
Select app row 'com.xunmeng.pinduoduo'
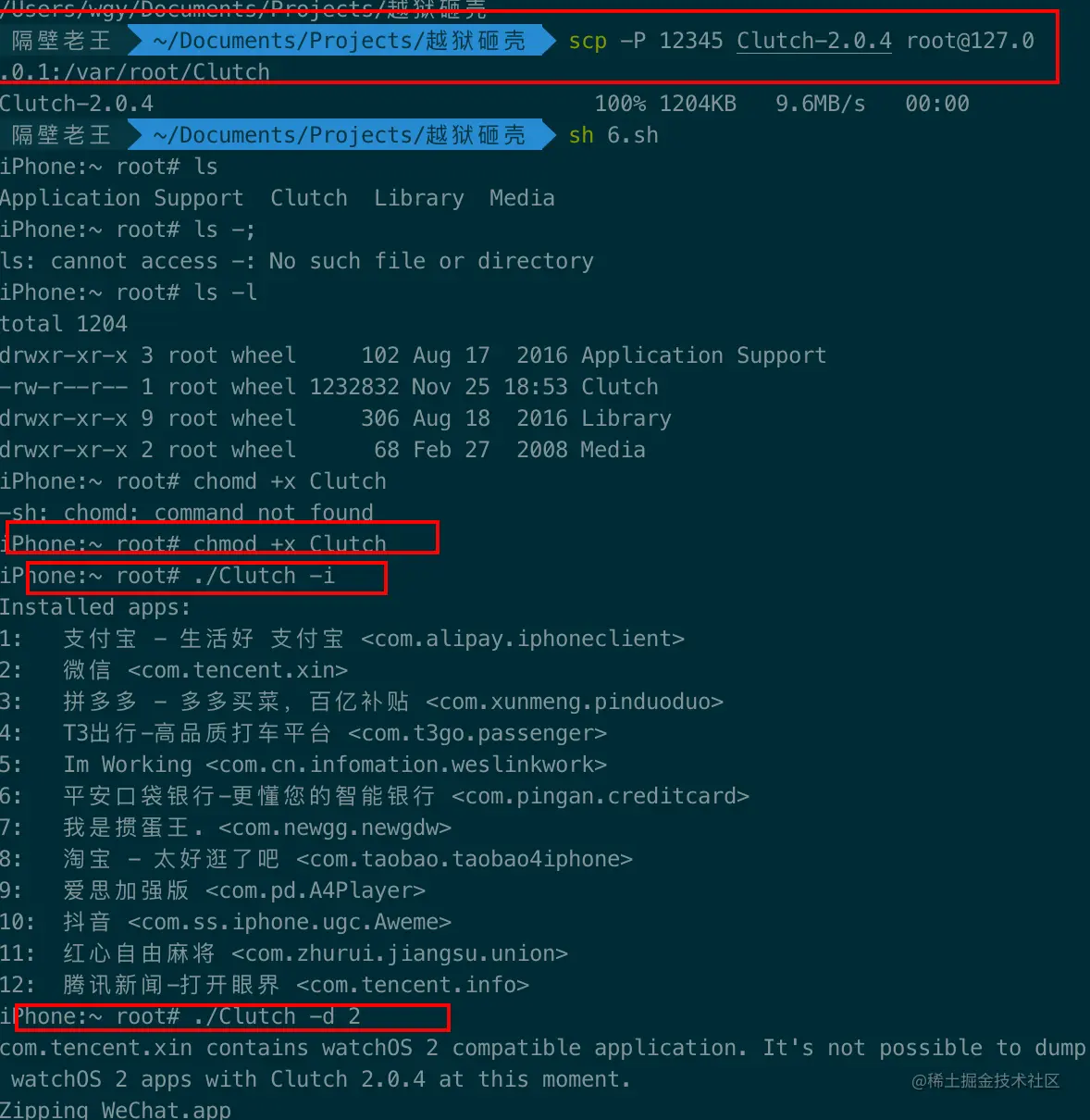click(x=362, y=702)
